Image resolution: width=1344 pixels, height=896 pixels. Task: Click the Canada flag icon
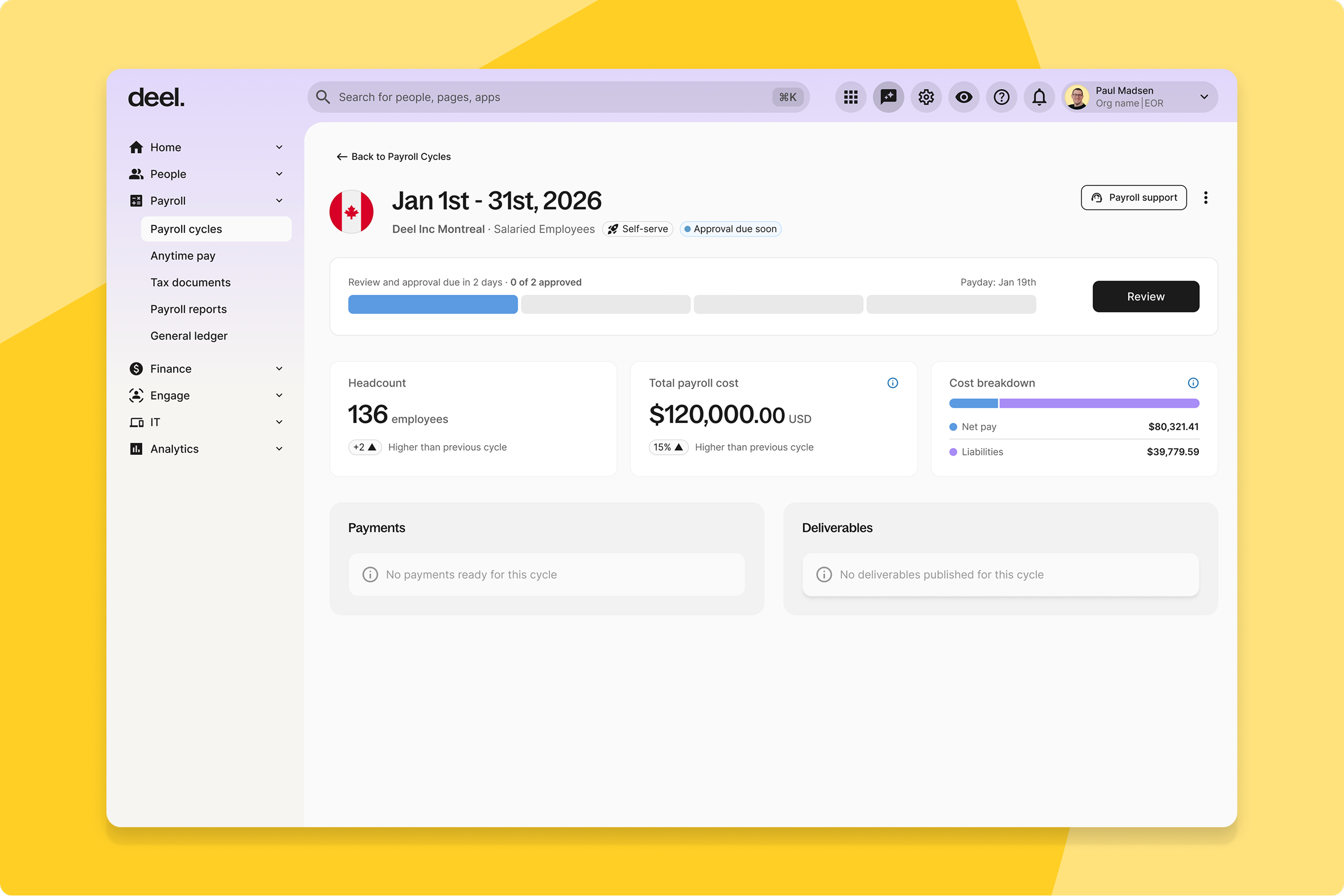[x=351, y=212]
